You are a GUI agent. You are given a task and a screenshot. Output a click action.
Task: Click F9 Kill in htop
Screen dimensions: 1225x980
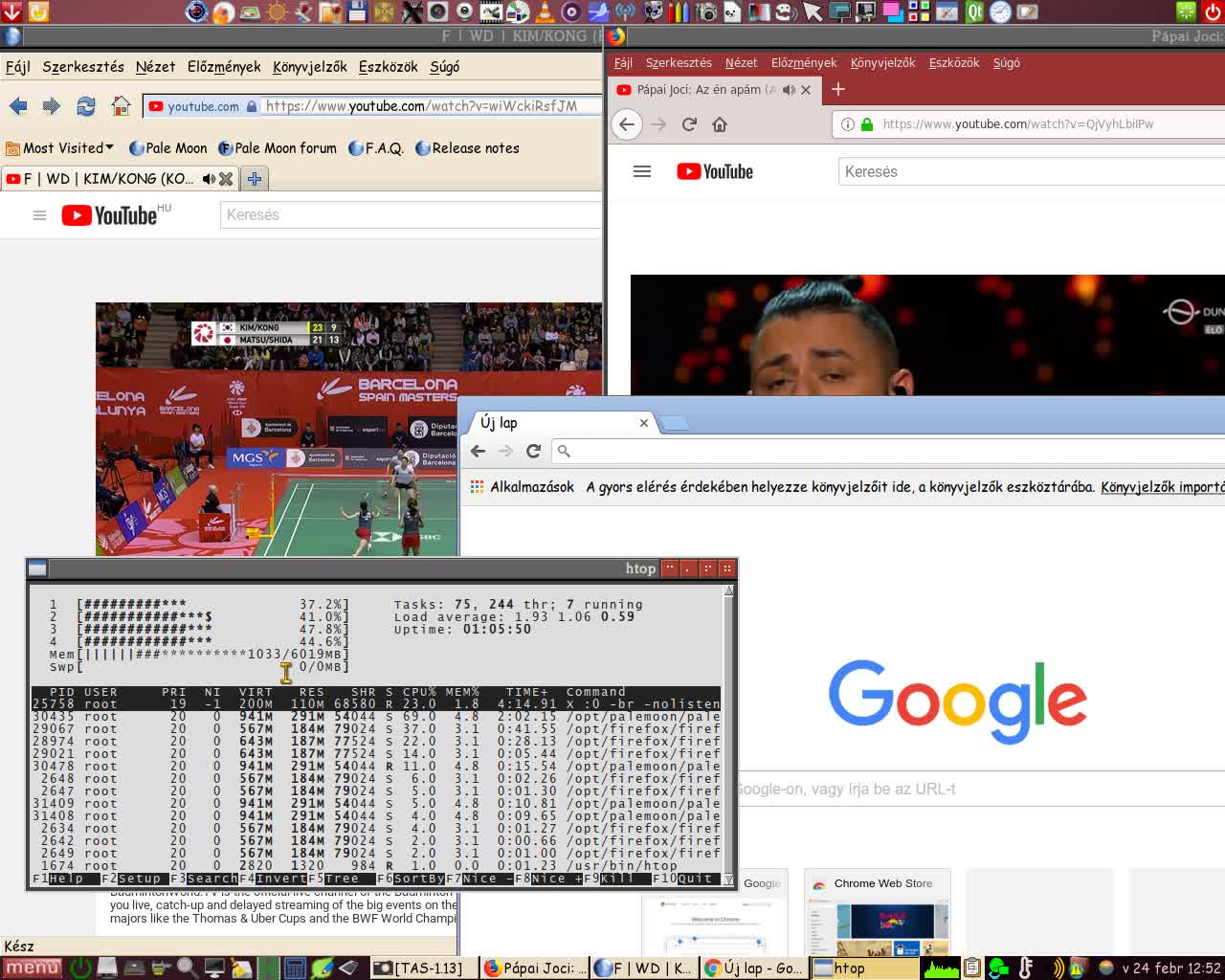click(x=617, y=879)
